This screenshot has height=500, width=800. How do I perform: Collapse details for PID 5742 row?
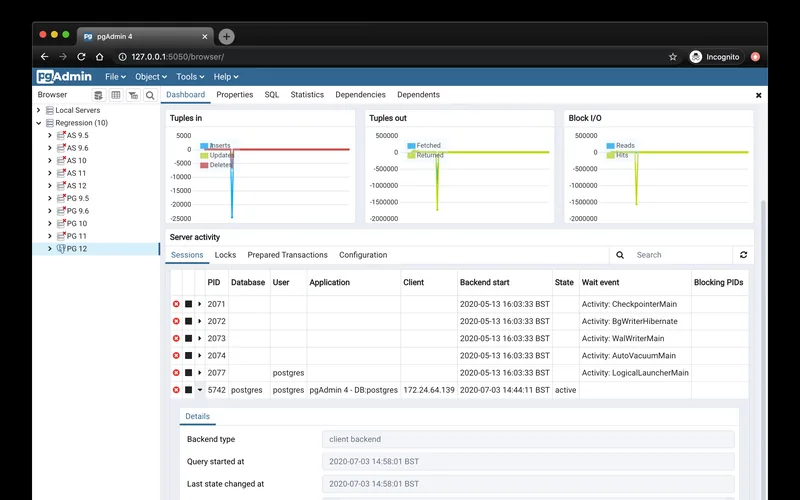pyautogui.click(x=199, y=390)
